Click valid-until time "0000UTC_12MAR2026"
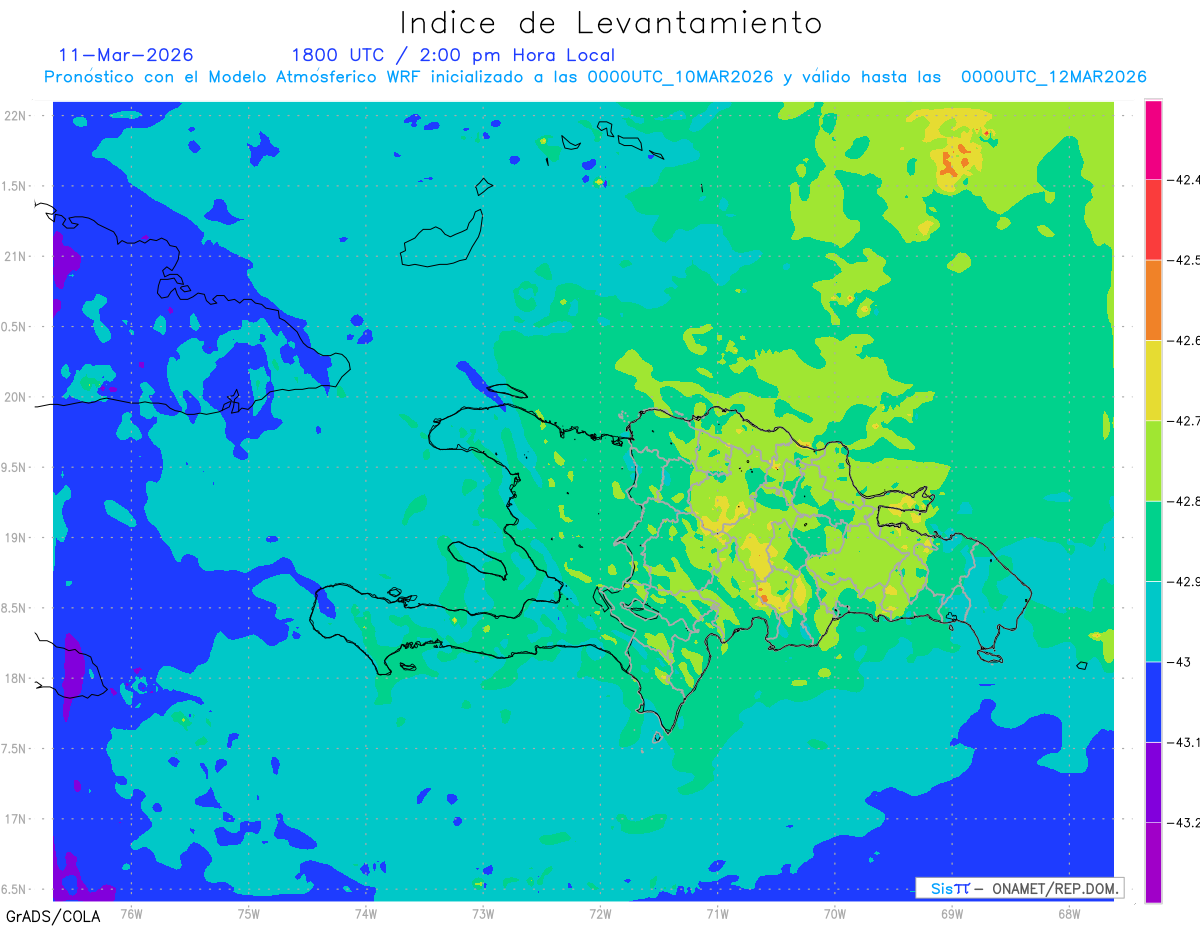Screen dimensions: 1200x927 pyautogui.click(x=1053, y=77)
